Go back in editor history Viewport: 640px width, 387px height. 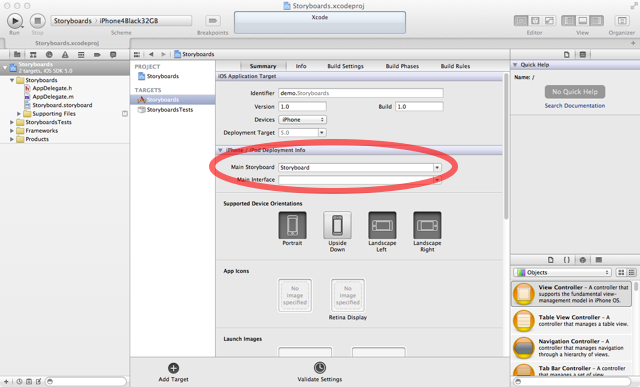pos(151,54)
